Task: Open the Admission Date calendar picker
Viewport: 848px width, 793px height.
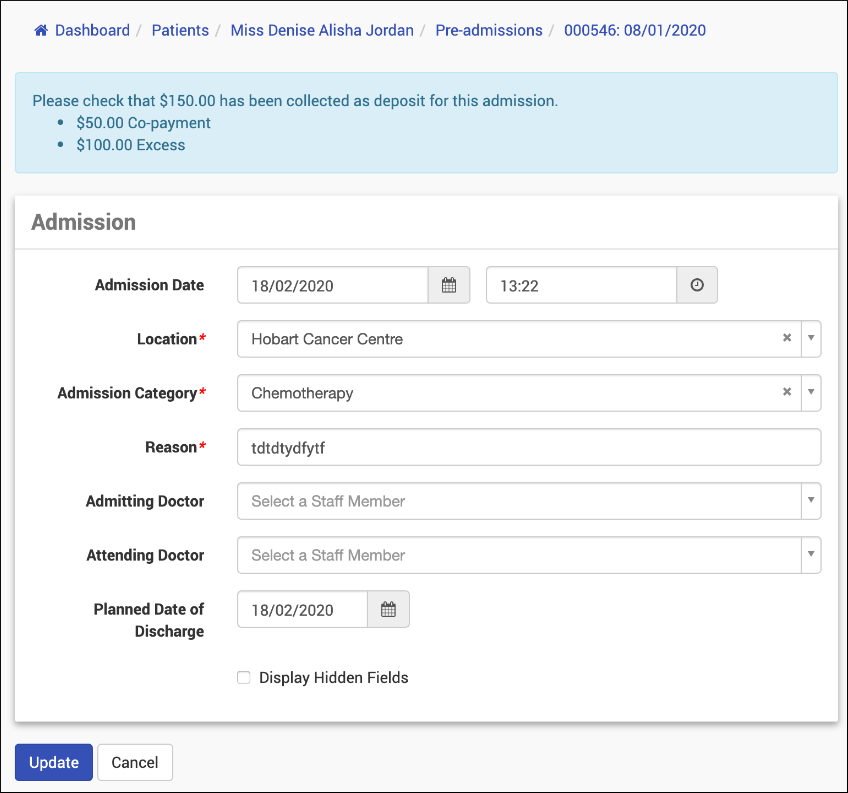Action: click(449, 285)
